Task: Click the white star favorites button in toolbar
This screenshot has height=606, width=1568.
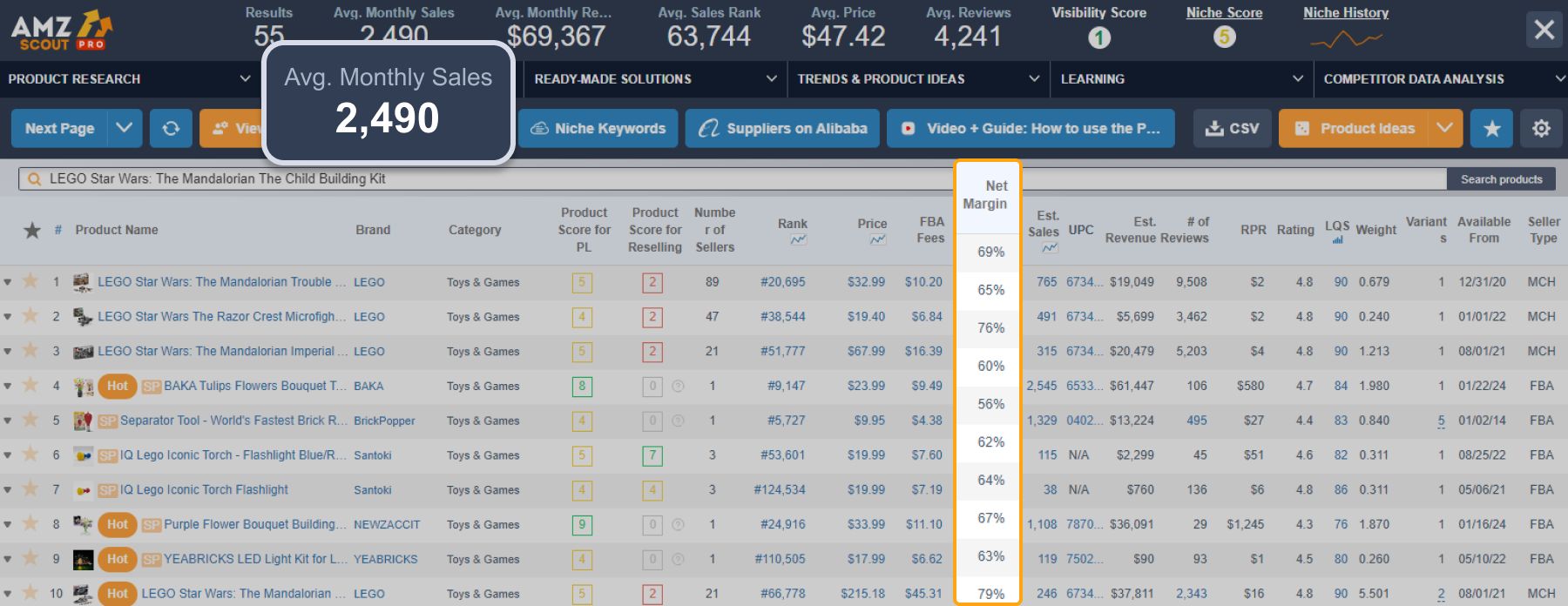Action: (1491, 128)
